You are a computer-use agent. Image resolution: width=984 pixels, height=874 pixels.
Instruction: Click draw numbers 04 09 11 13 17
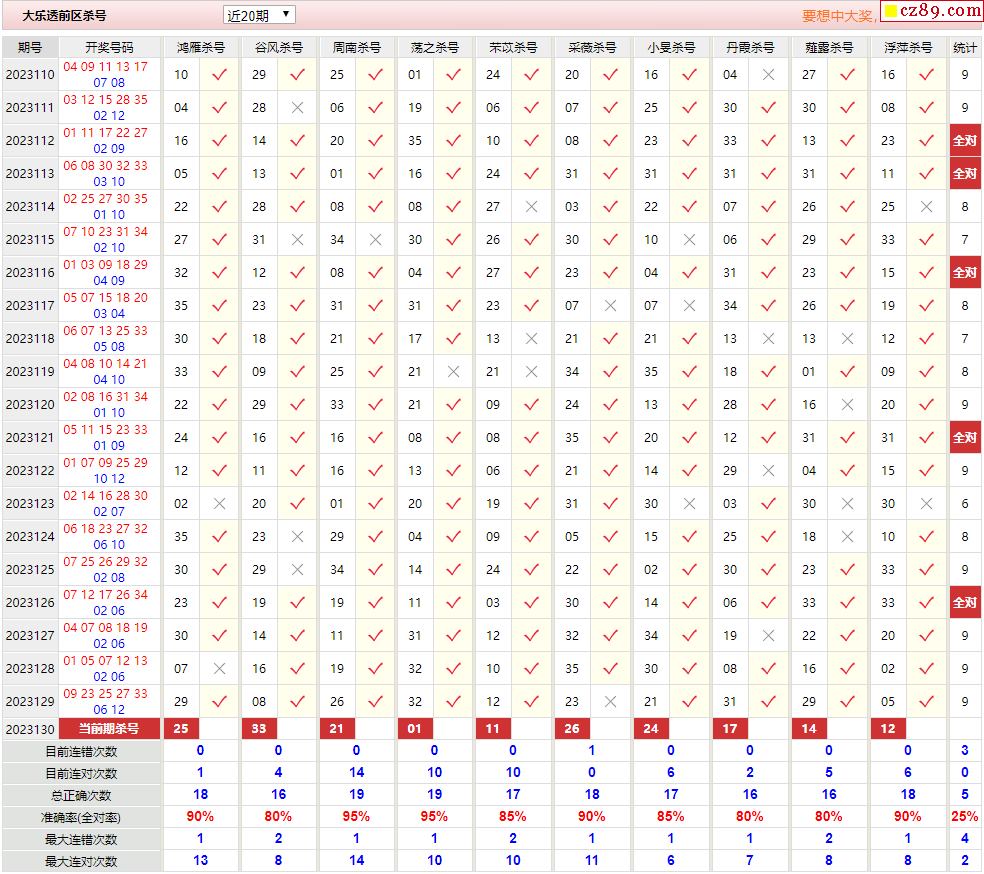(105, 67)
